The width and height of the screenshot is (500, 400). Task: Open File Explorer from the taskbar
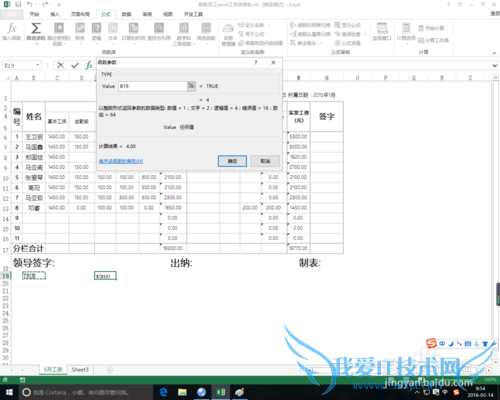tap(182, 392)
